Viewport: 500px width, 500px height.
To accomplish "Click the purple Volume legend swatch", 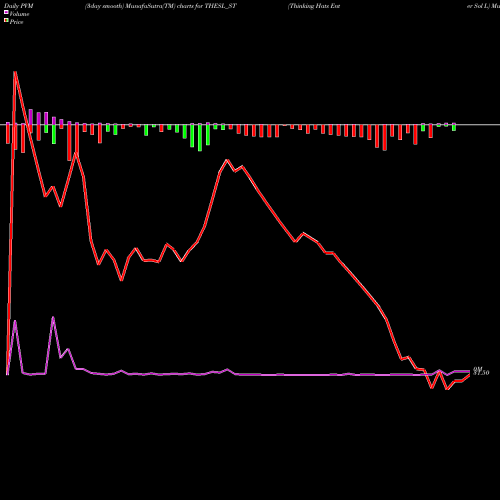I will click(x=6, y=12).
